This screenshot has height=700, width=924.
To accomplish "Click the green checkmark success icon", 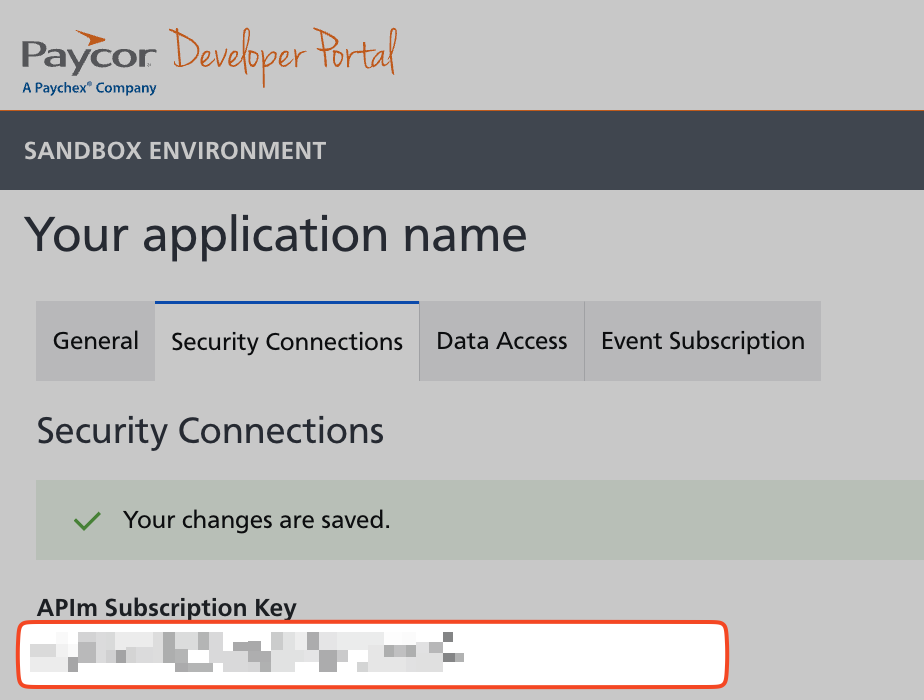I will 88,521.
